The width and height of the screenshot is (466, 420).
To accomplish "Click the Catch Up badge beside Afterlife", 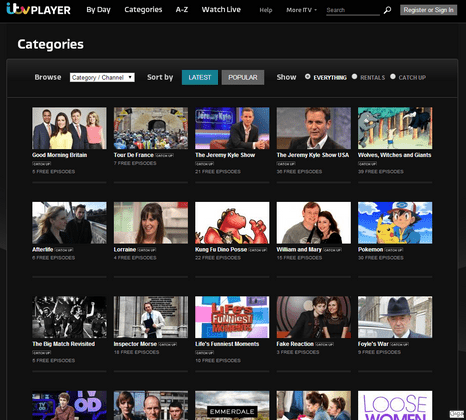I will (64, 250).
